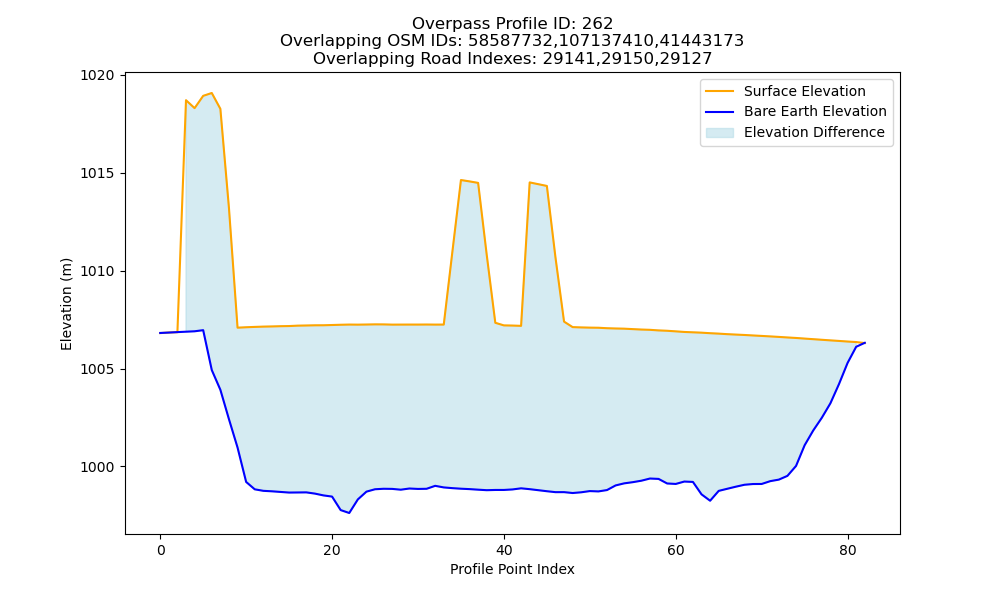Click the 1020 y-axis tick label
The width and height of the screenshot is (1000, 600).
[x=97, y=76]
